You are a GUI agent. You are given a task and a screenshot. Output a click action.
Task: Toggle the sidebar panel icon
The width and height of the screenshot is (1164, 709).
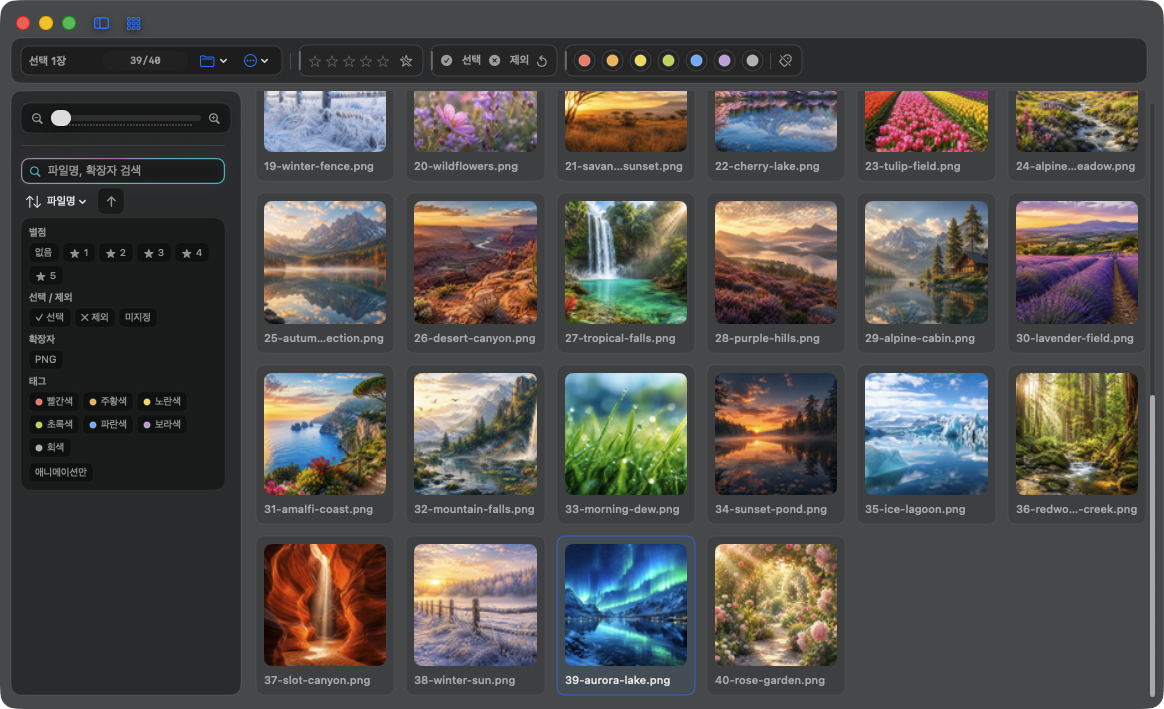pyautogui.click(x=102, y=23)
